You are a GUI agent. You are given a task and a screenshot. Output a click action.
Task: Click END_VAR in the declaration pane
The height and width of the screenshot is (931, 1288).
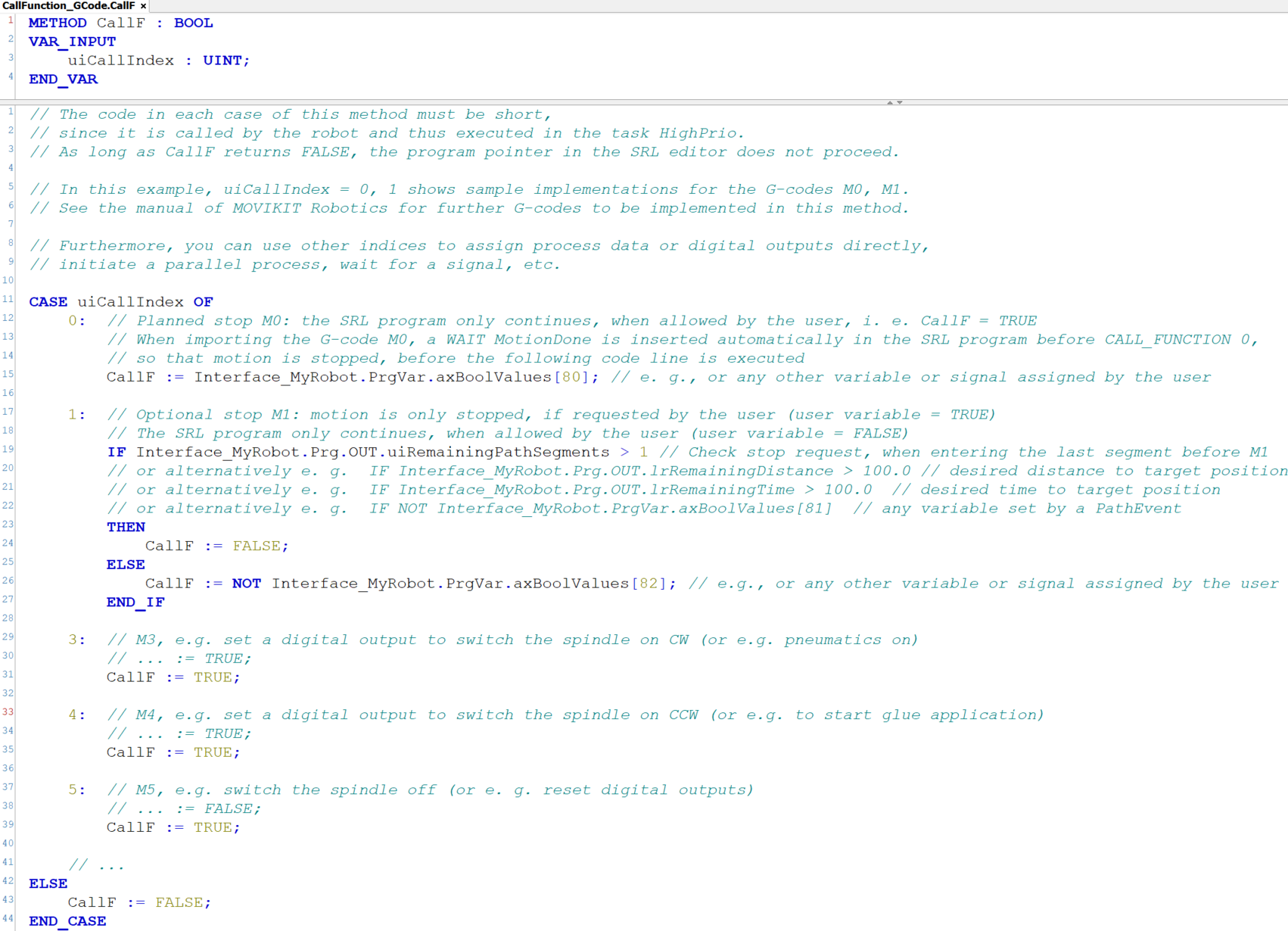click(x=63, y=79)
